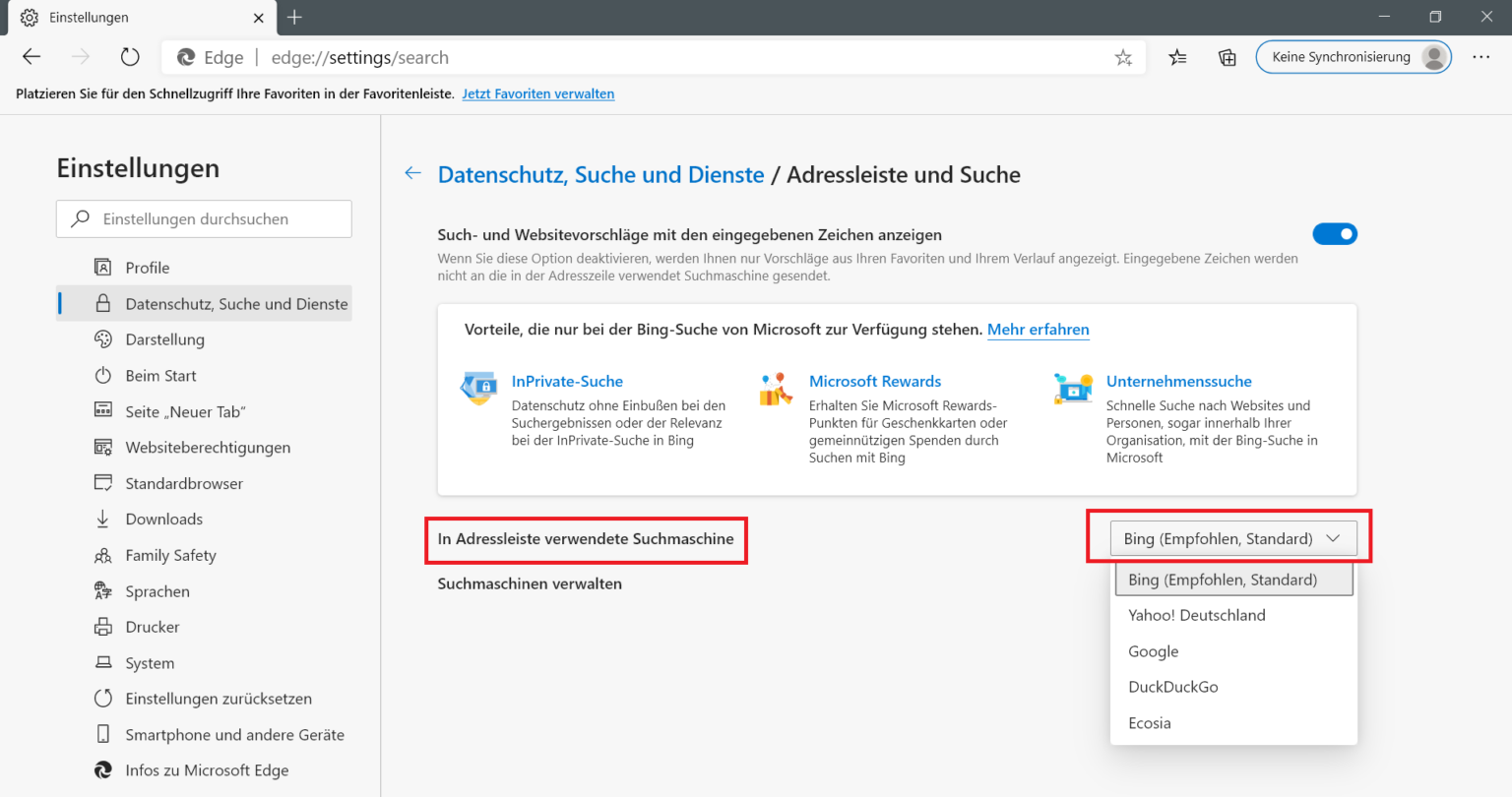The image size is (1512, 797).
Task: Click Keine Synchronisierung profile button
Action: click(x=1354, y=57)
